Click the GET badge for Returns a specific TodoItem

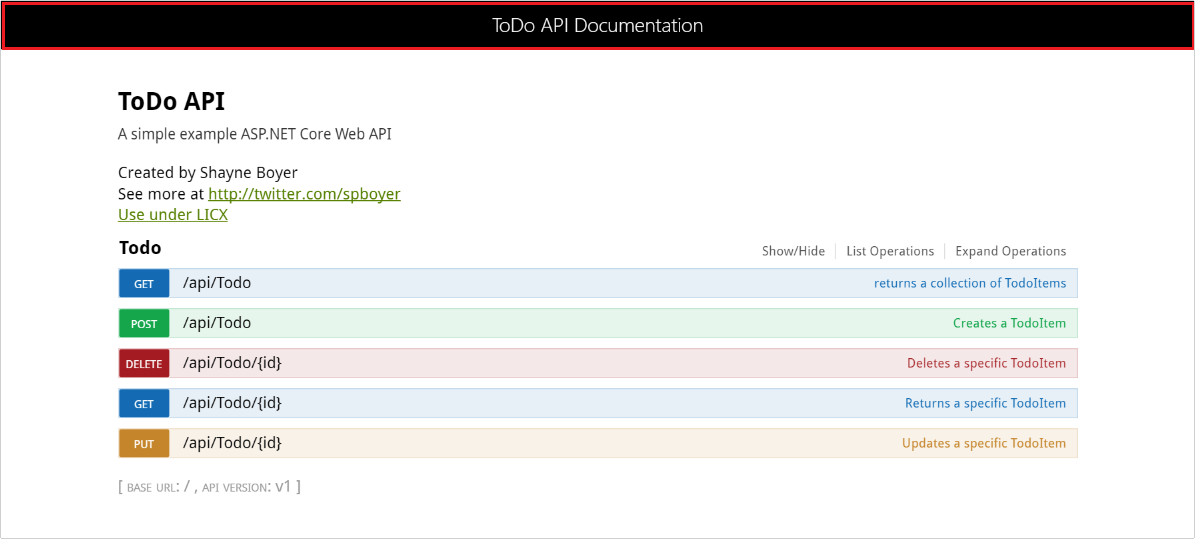pyautogui.click(x=144, y=403)
